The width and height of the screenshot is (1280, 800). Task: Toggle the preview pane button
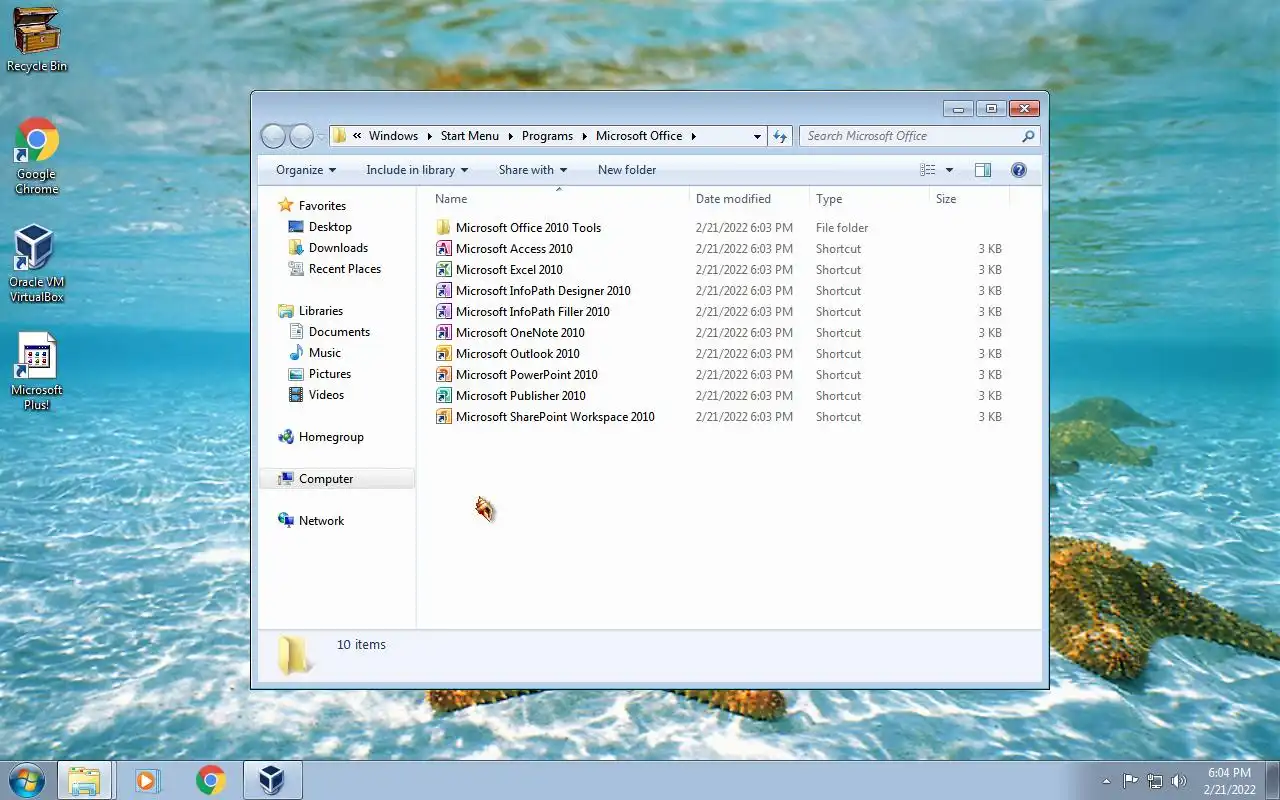(x=983, y=170)
